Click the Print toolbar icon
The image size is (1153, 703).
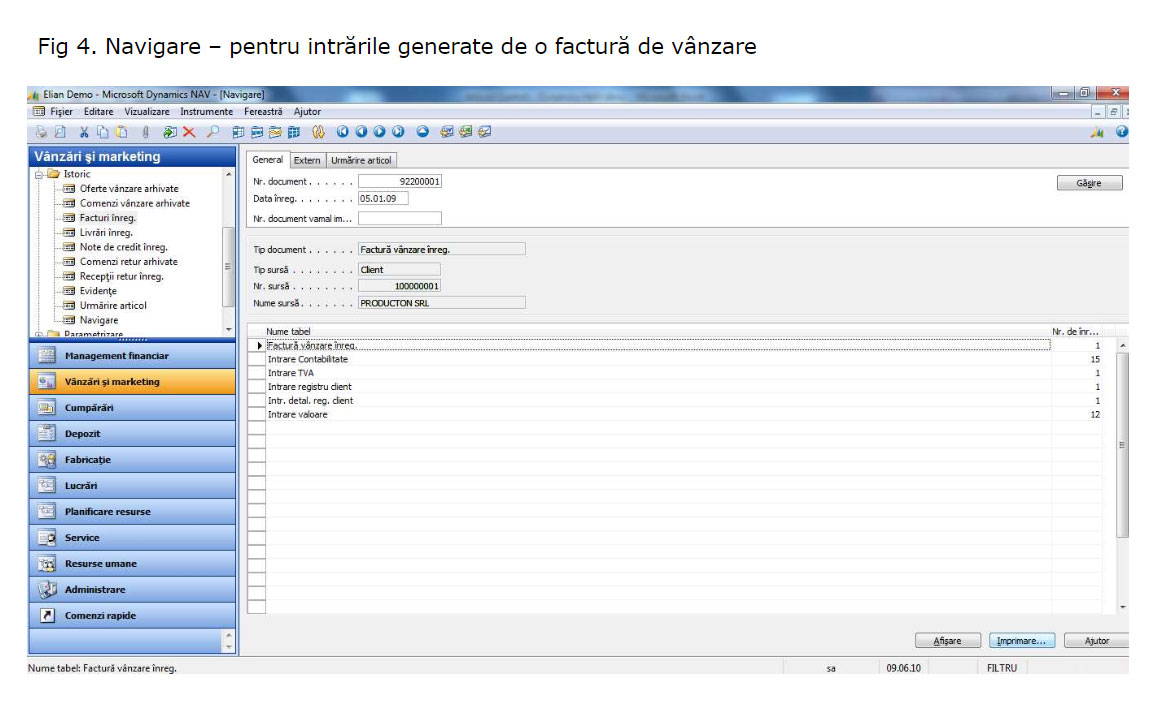[x=41, y=132]
